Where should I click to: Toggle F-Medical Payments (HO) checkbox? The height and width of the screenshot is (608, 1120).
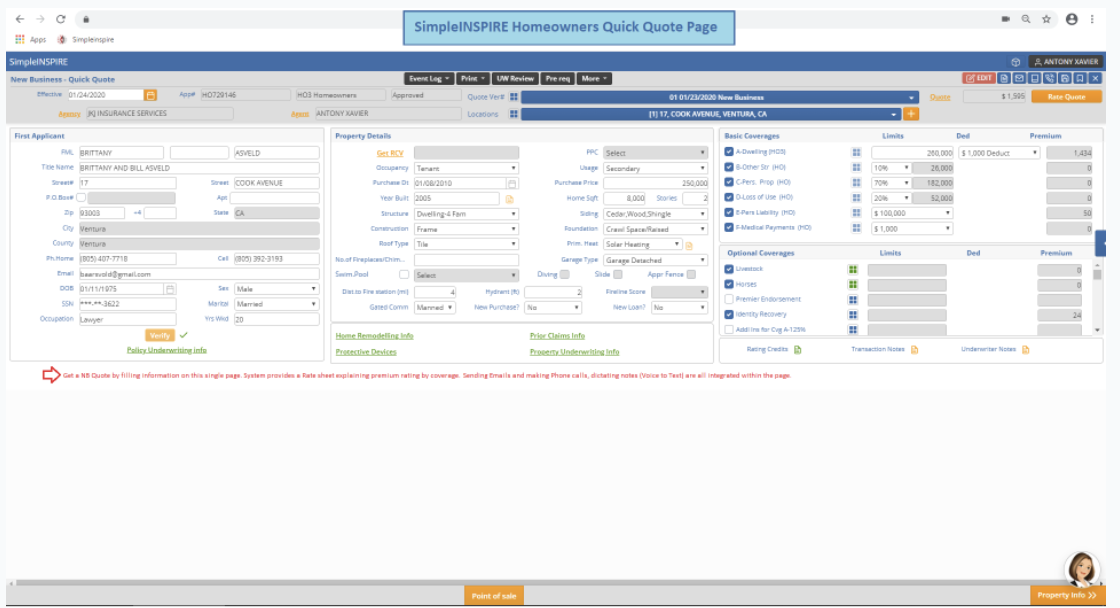729,227
